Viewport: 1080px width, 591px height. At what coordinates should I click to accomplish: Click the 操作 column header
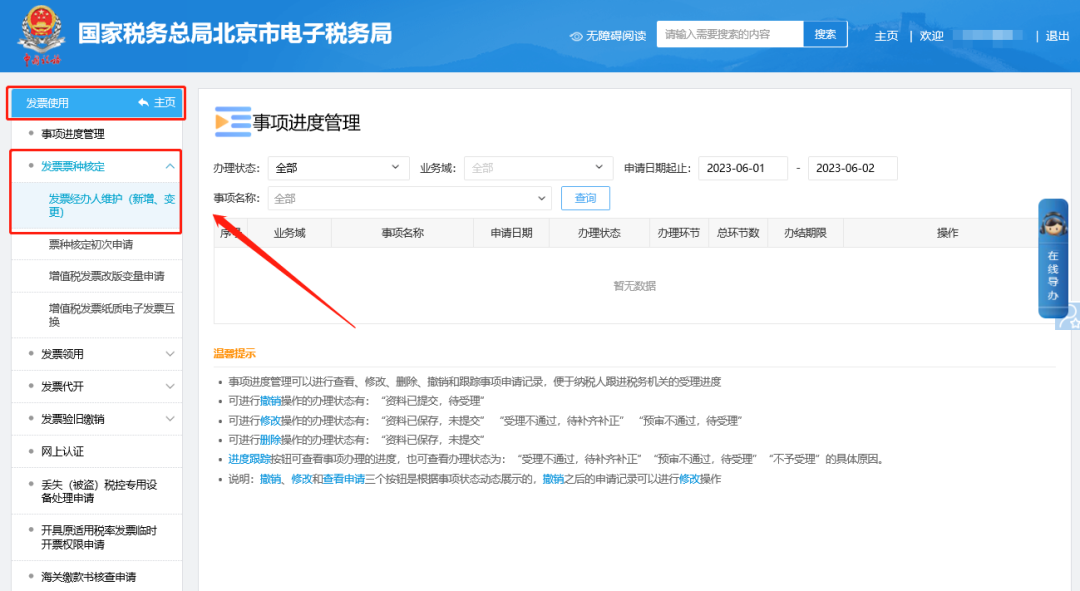(948, 233)
